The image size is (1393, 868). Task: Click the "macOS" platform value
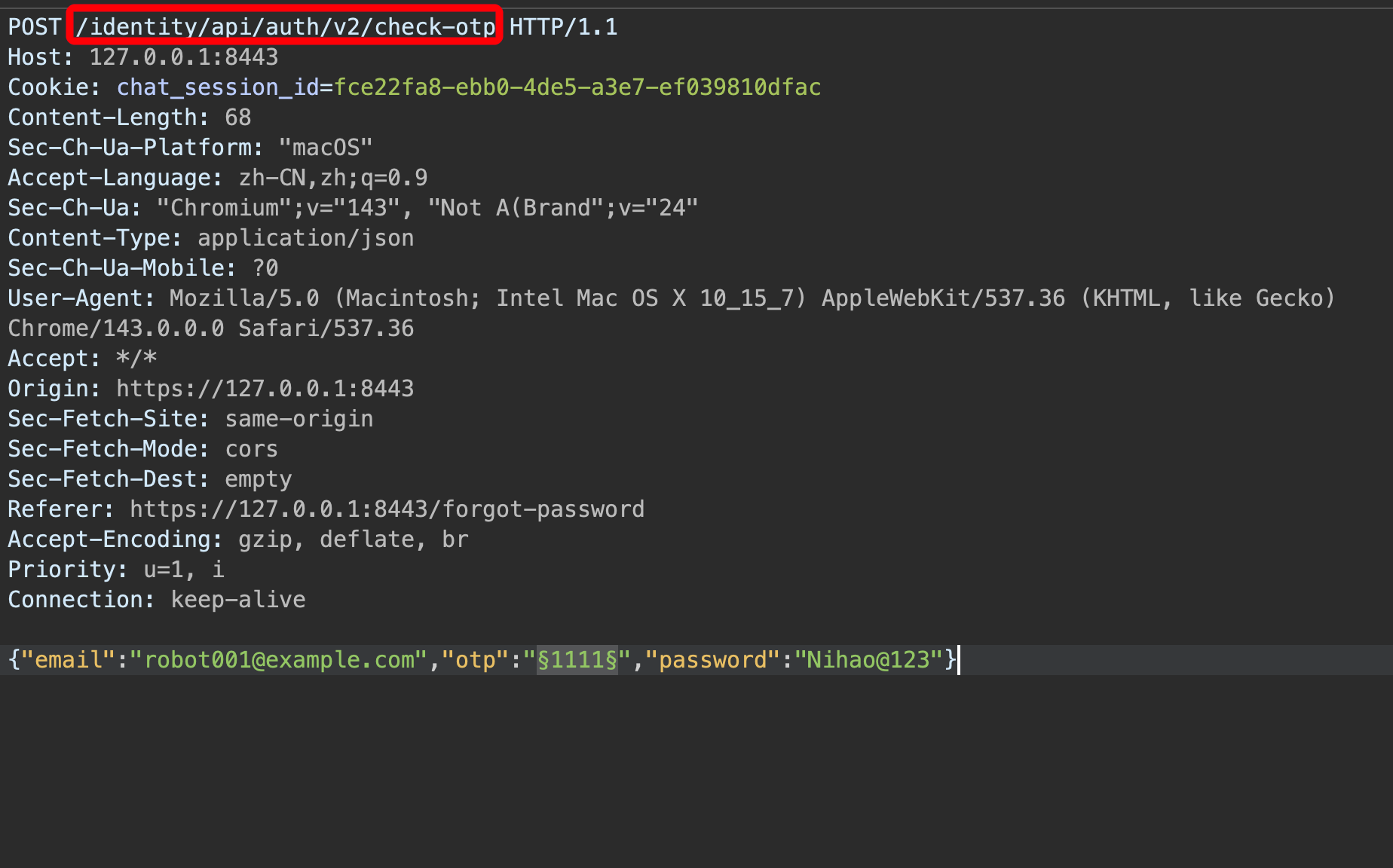click(326, 148)
